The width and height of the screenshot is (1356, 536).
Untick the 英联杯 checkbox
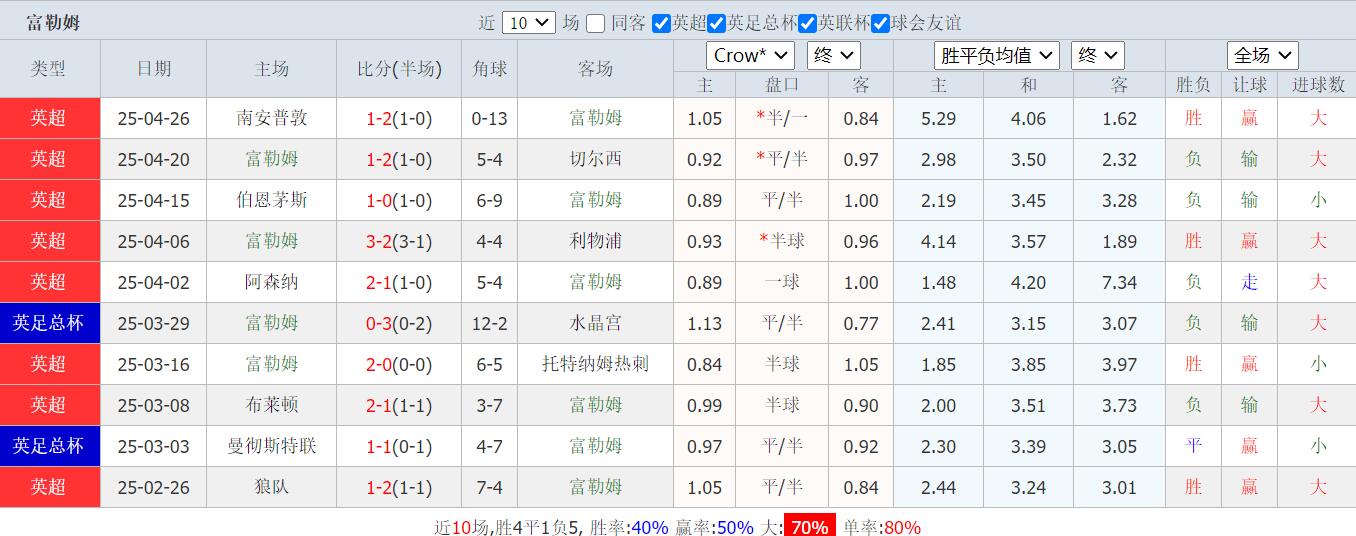pyautogui.click(x=808, y=23)
